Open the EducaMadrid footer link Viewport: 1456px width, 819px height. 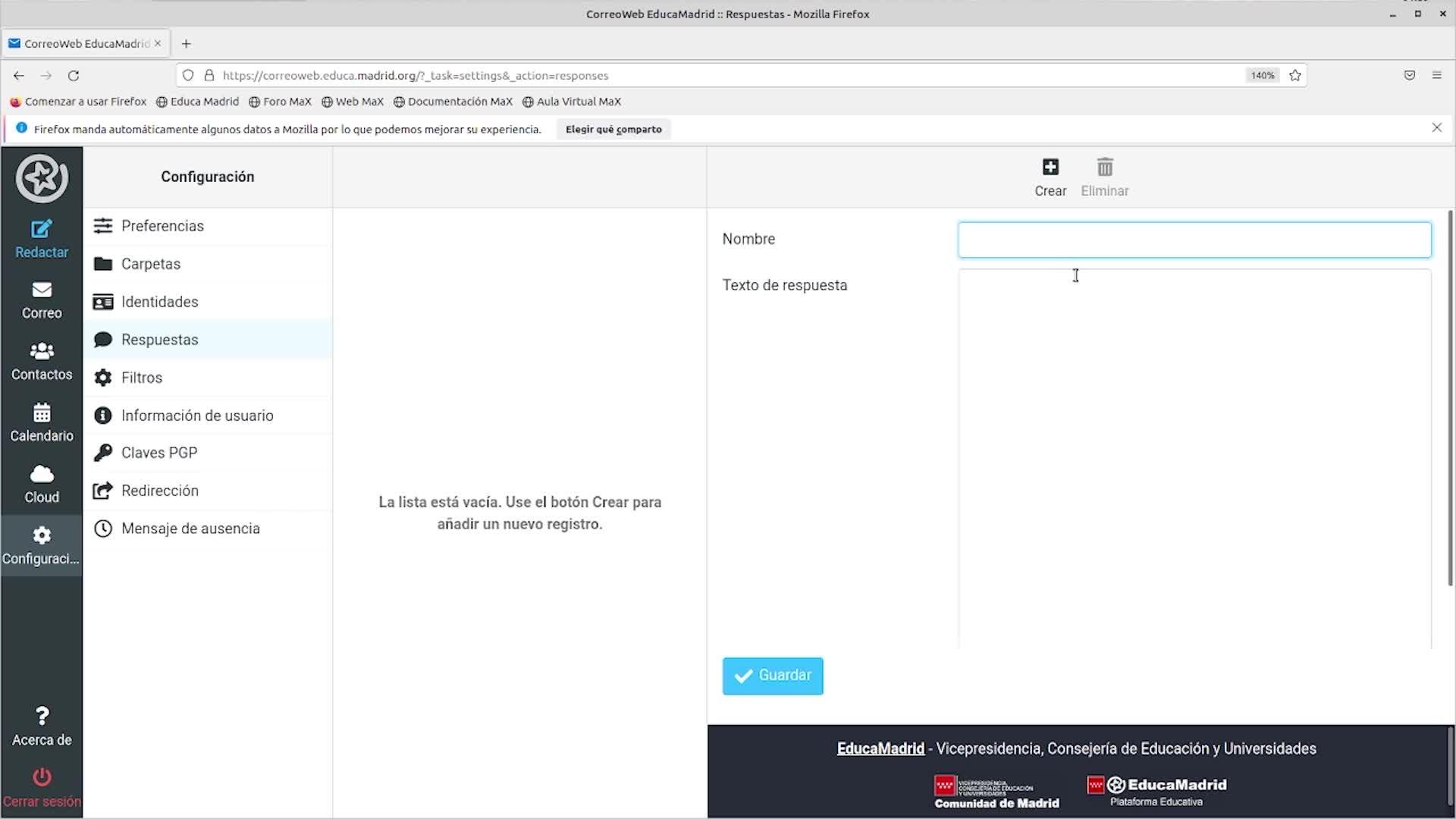(x=880, y=748)
